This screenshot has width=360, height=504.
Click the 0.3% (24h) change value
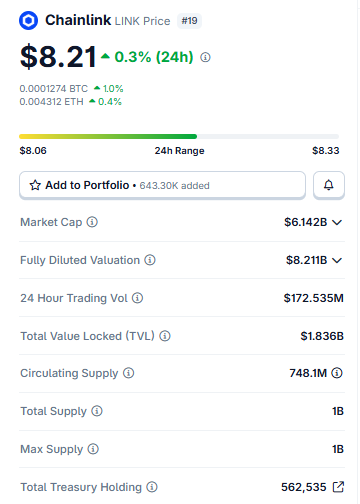tap(154, 57)
